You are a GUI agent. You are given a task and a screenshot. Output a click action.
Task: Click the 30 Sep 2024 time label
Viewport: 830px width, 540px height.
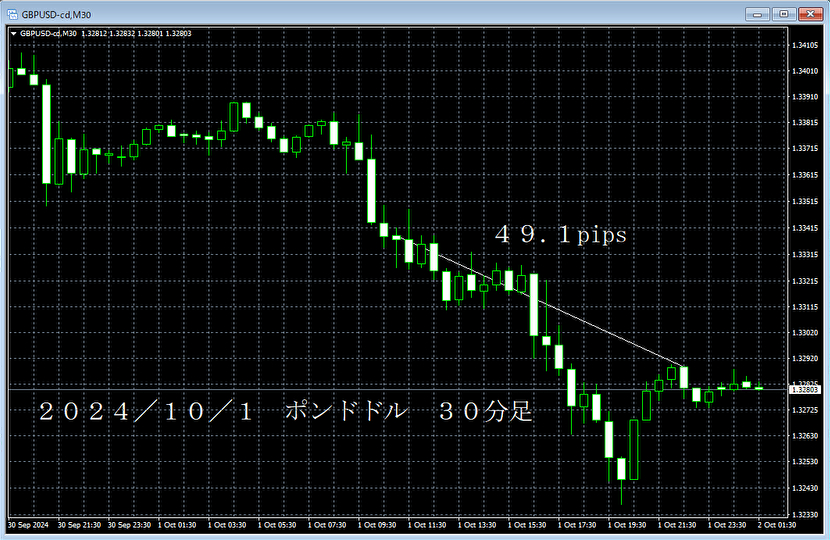pyautogui.click(x=28, y=525)
